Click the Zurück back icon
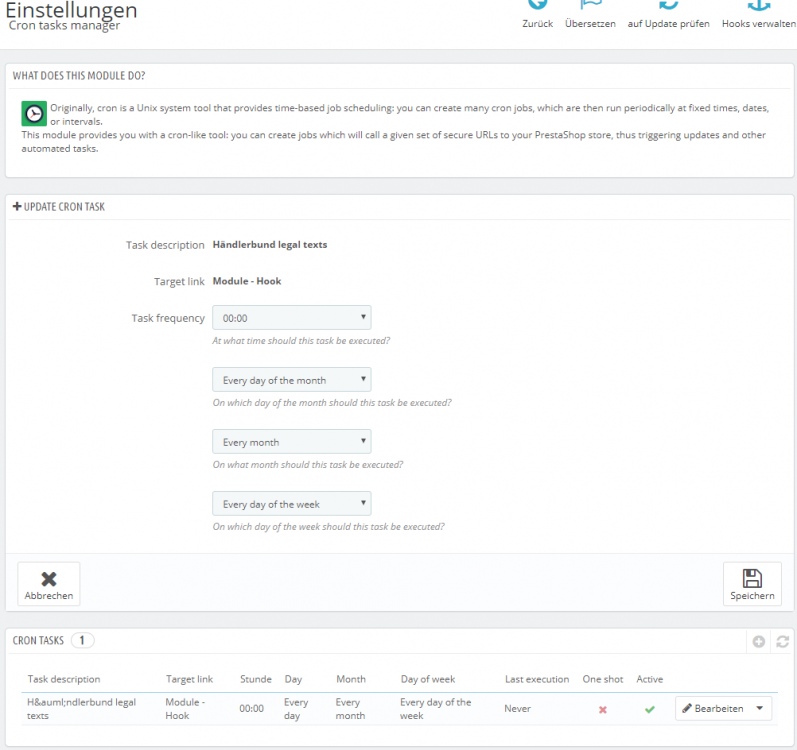The height and width of the screenshot is (750, 797). click(537, 5)
